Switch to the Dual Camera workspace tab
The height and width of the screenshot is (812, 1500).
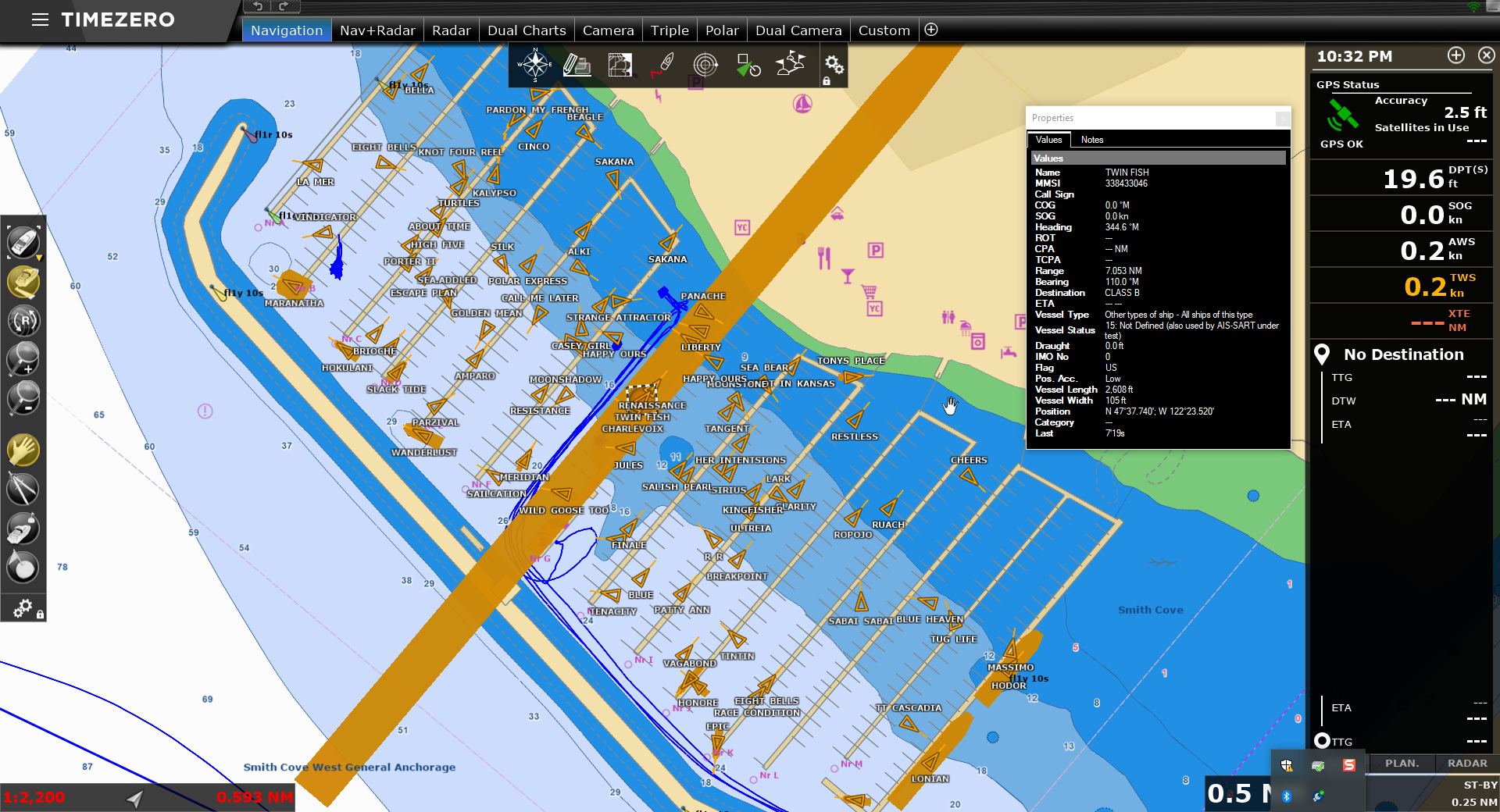tap(798, 30)
